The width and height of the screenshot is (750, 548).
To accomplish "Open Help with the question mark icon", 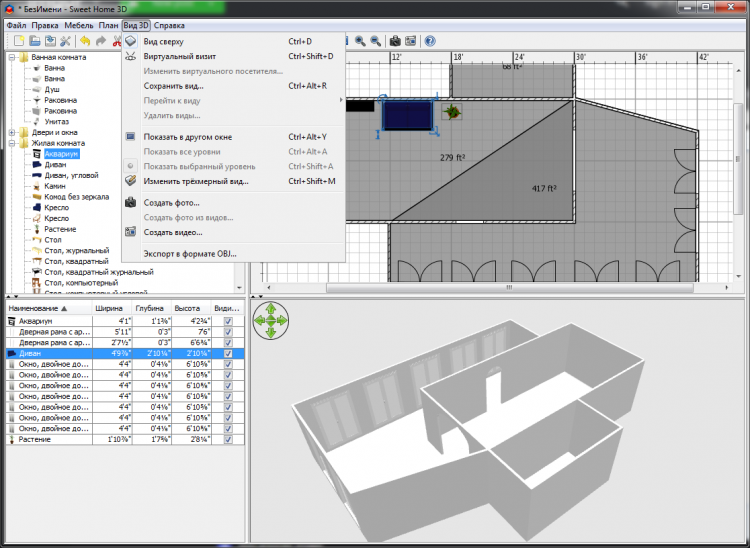I will click(429, 41).
